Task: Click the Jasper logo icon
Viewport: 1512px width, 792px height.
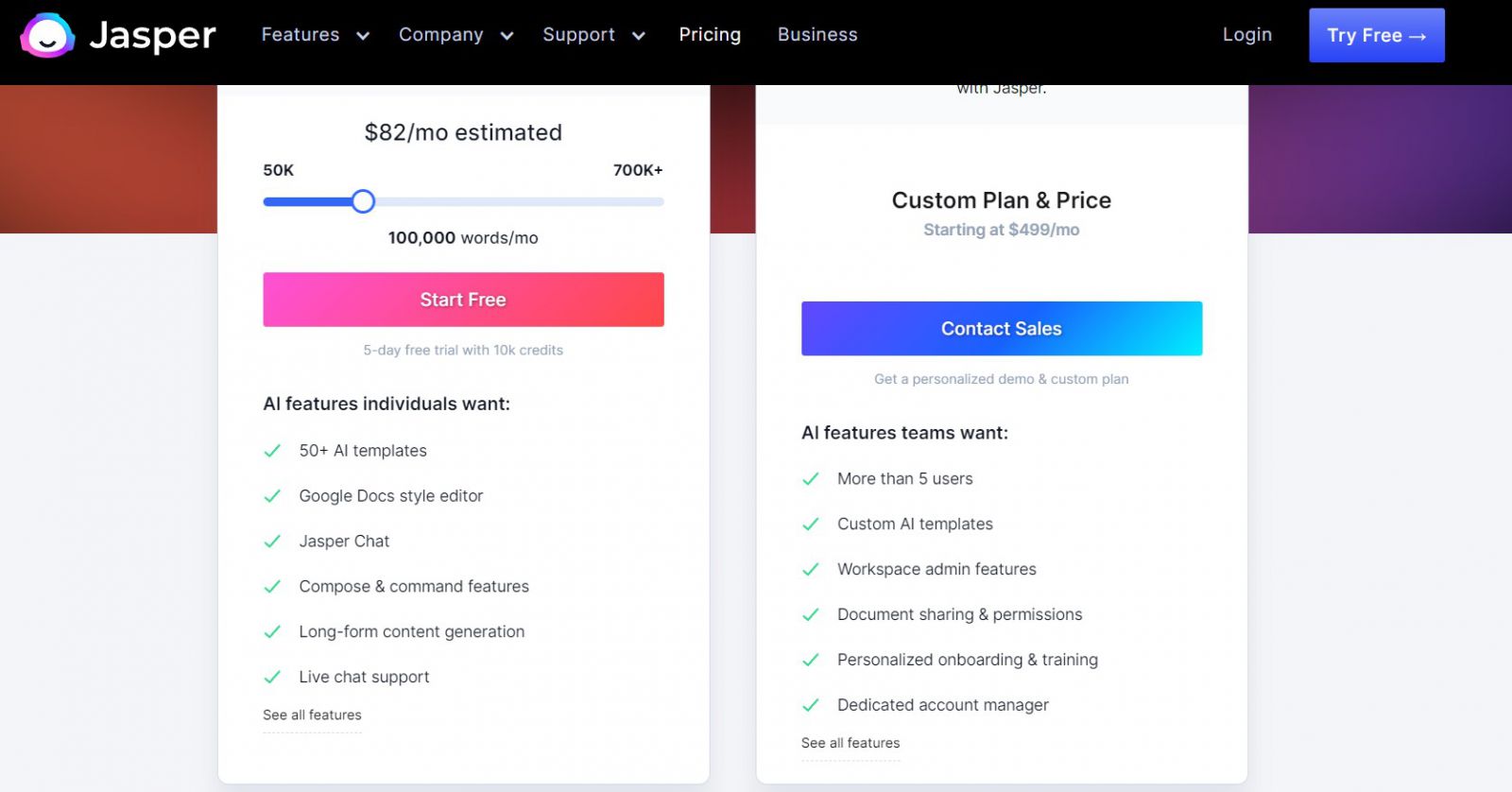Action: (x=47, y=36)
